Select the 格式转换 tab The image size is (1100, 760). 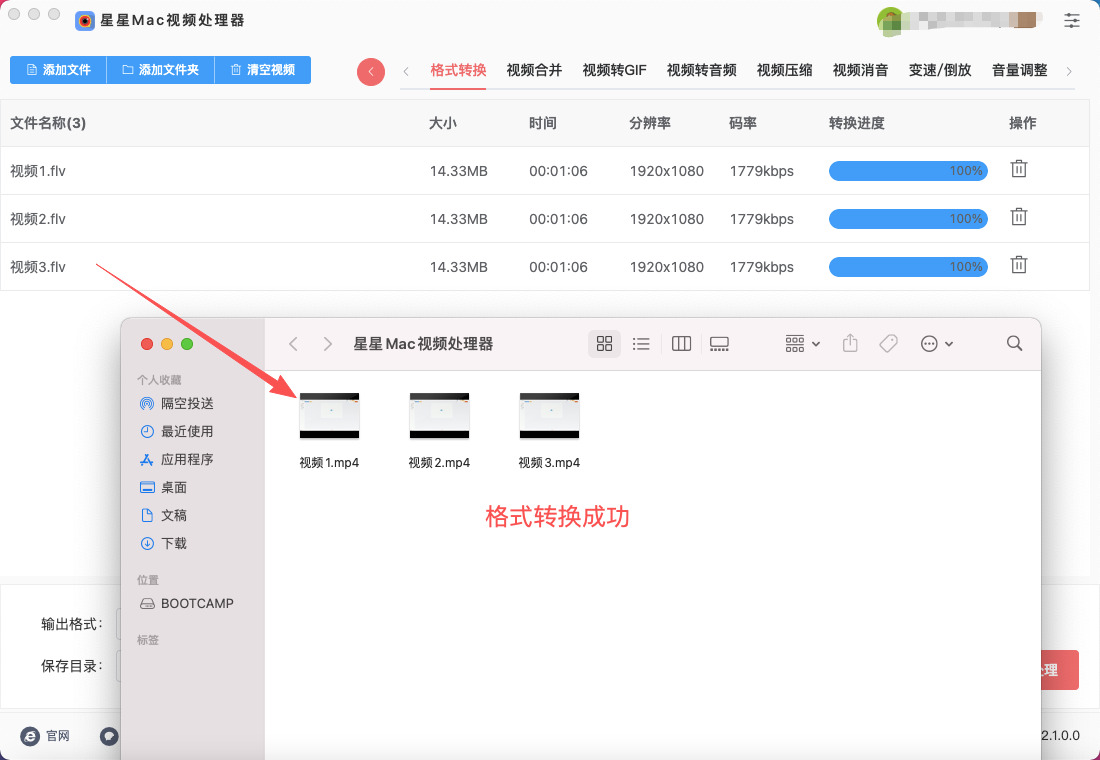(x=458, y=70)
